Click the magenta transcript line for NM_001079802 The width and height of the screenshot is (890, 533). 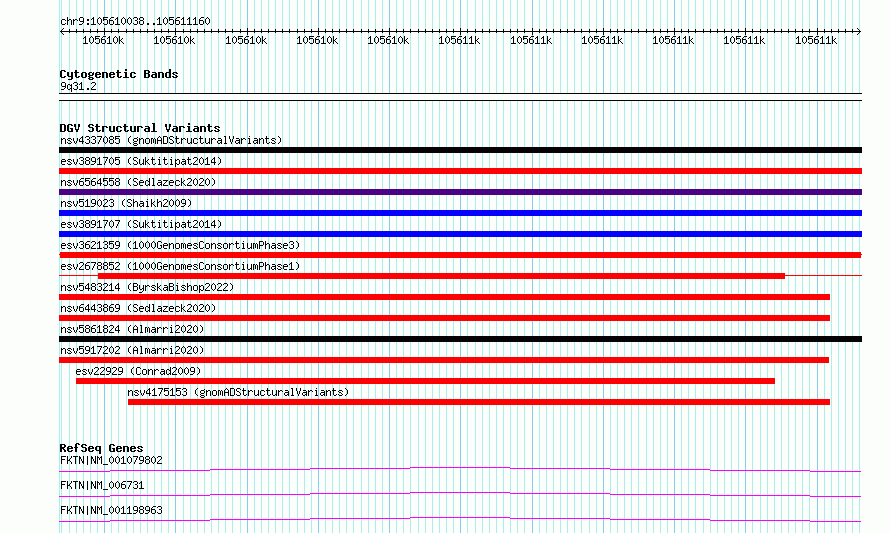coord(460,469)
